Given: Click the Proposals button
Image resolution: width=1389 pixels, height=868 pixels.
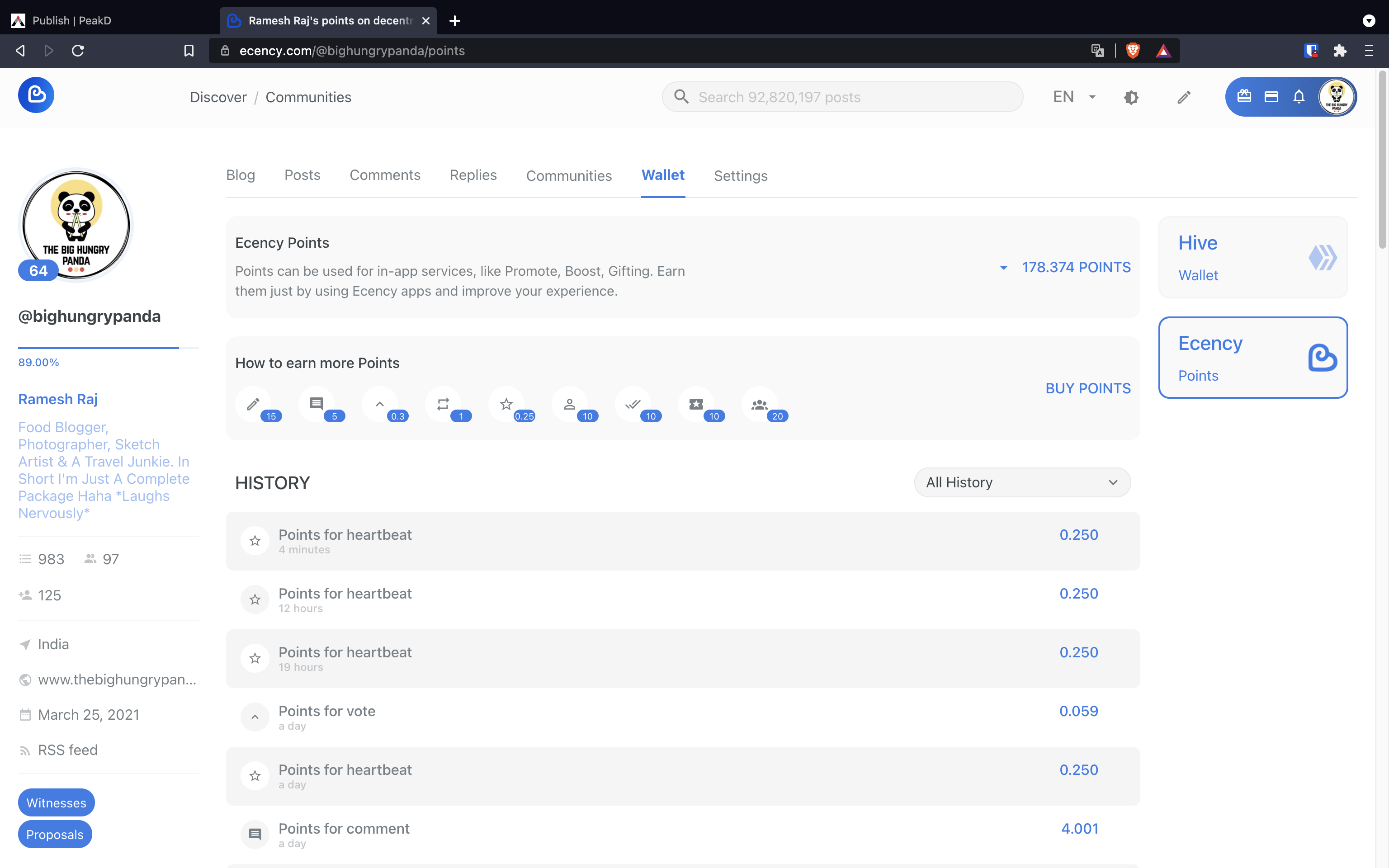Looking at the screenshot, I should pyautogui.click(x=55, y=834).
